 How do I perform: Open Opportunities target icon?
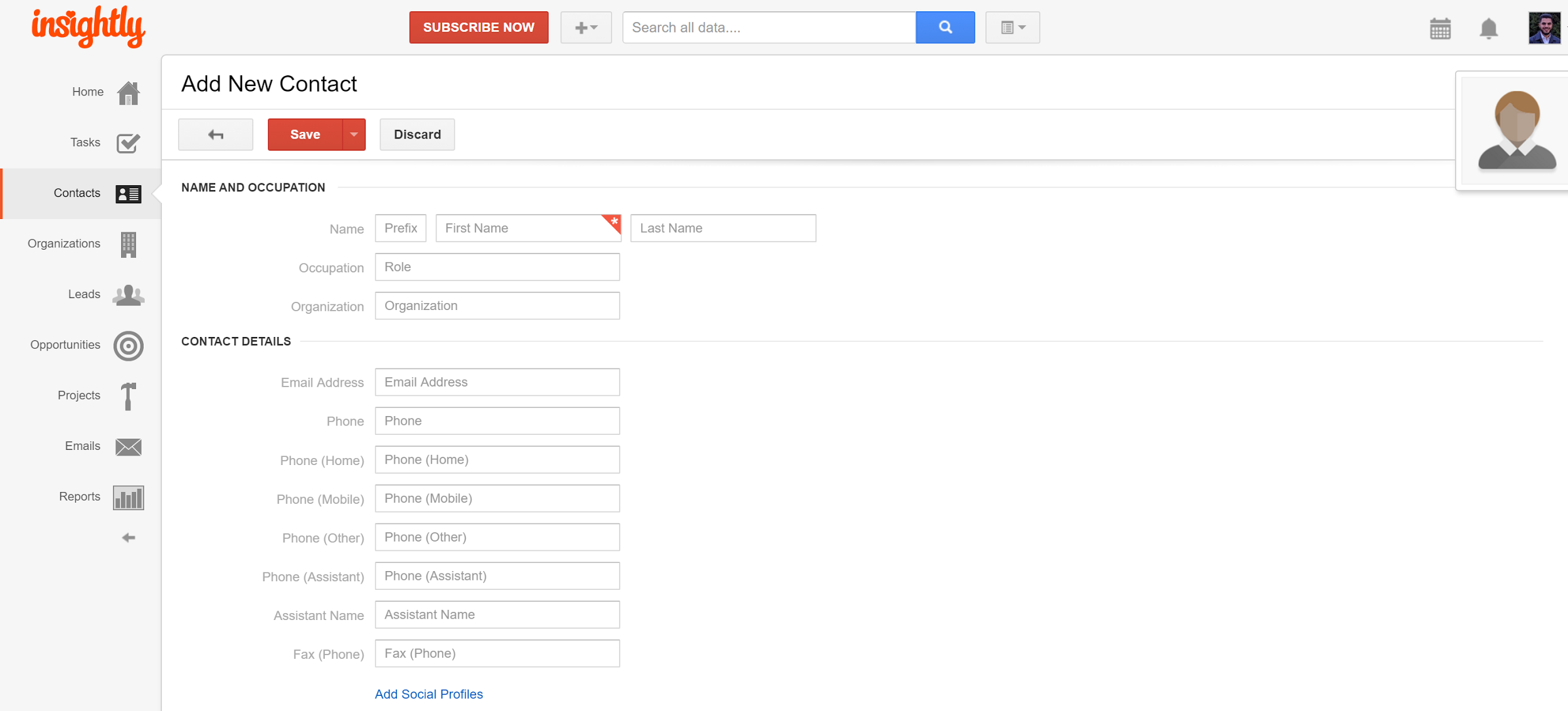tap(128, 345)
